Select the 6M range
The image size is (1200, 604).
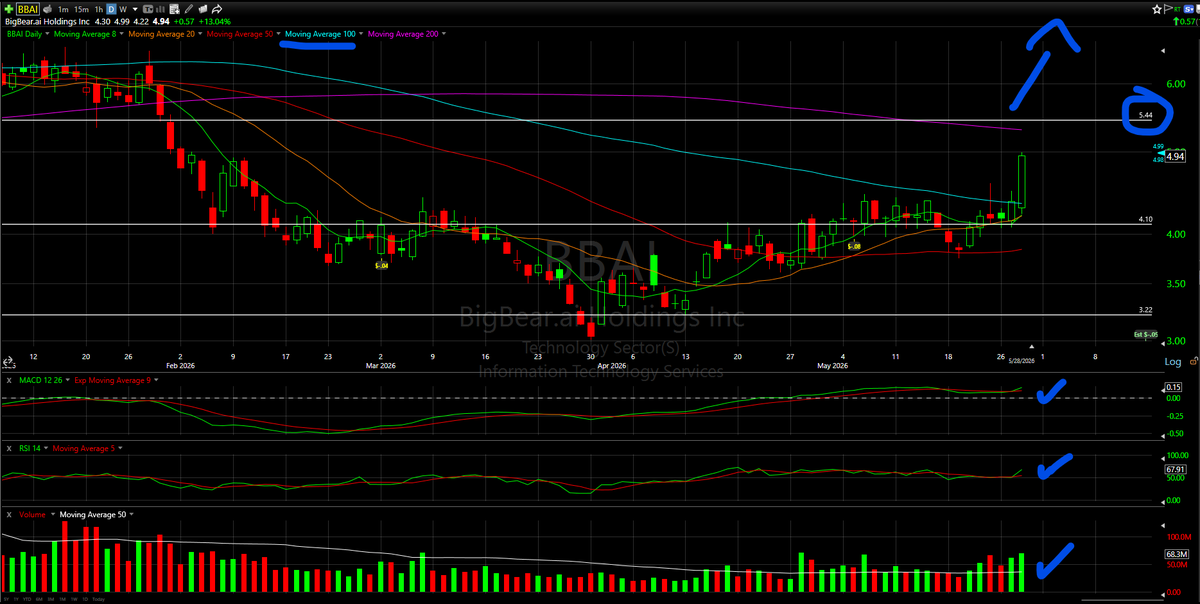point(39,599)
